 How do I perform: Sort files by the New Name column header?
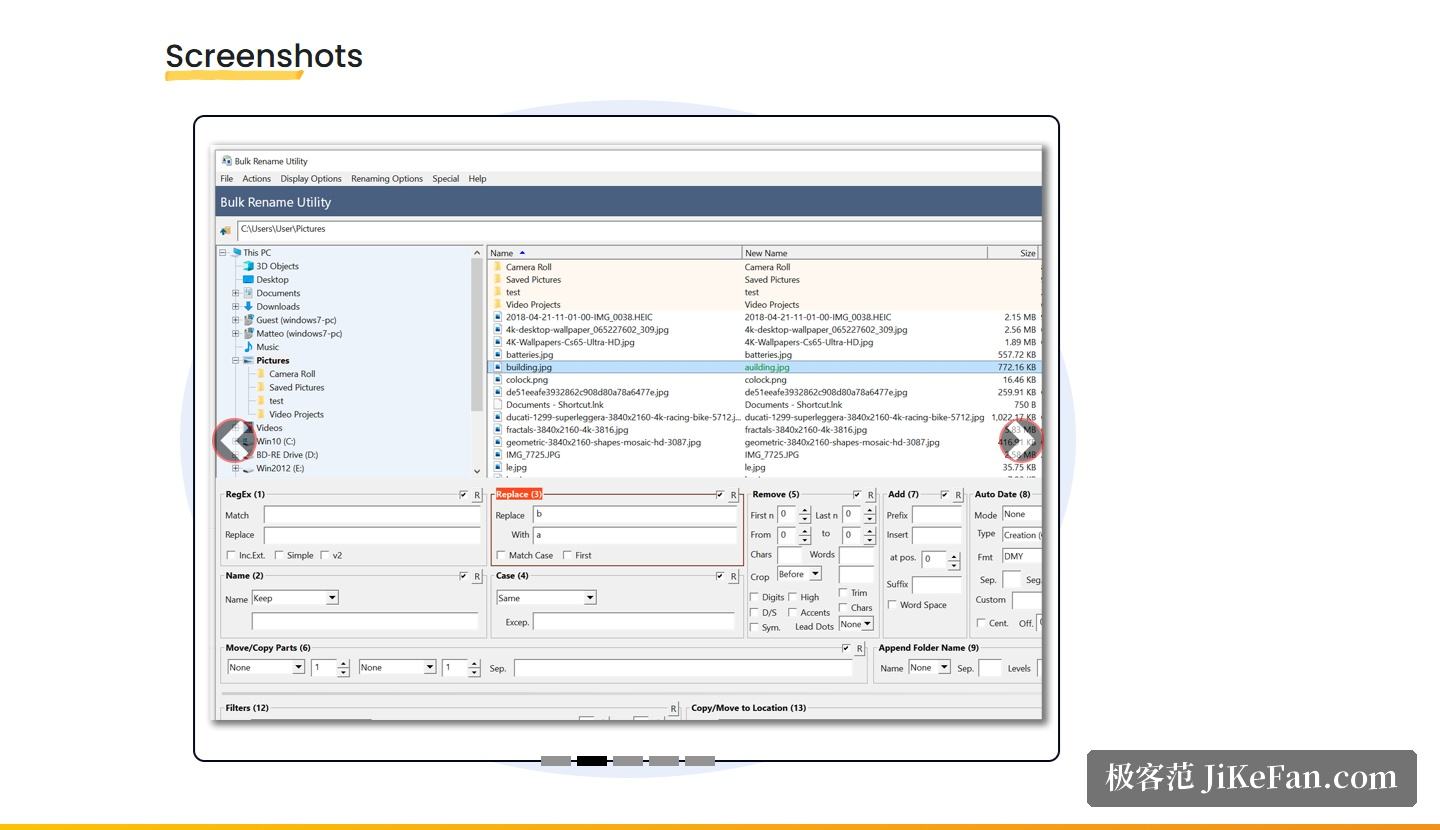[864, 253]
